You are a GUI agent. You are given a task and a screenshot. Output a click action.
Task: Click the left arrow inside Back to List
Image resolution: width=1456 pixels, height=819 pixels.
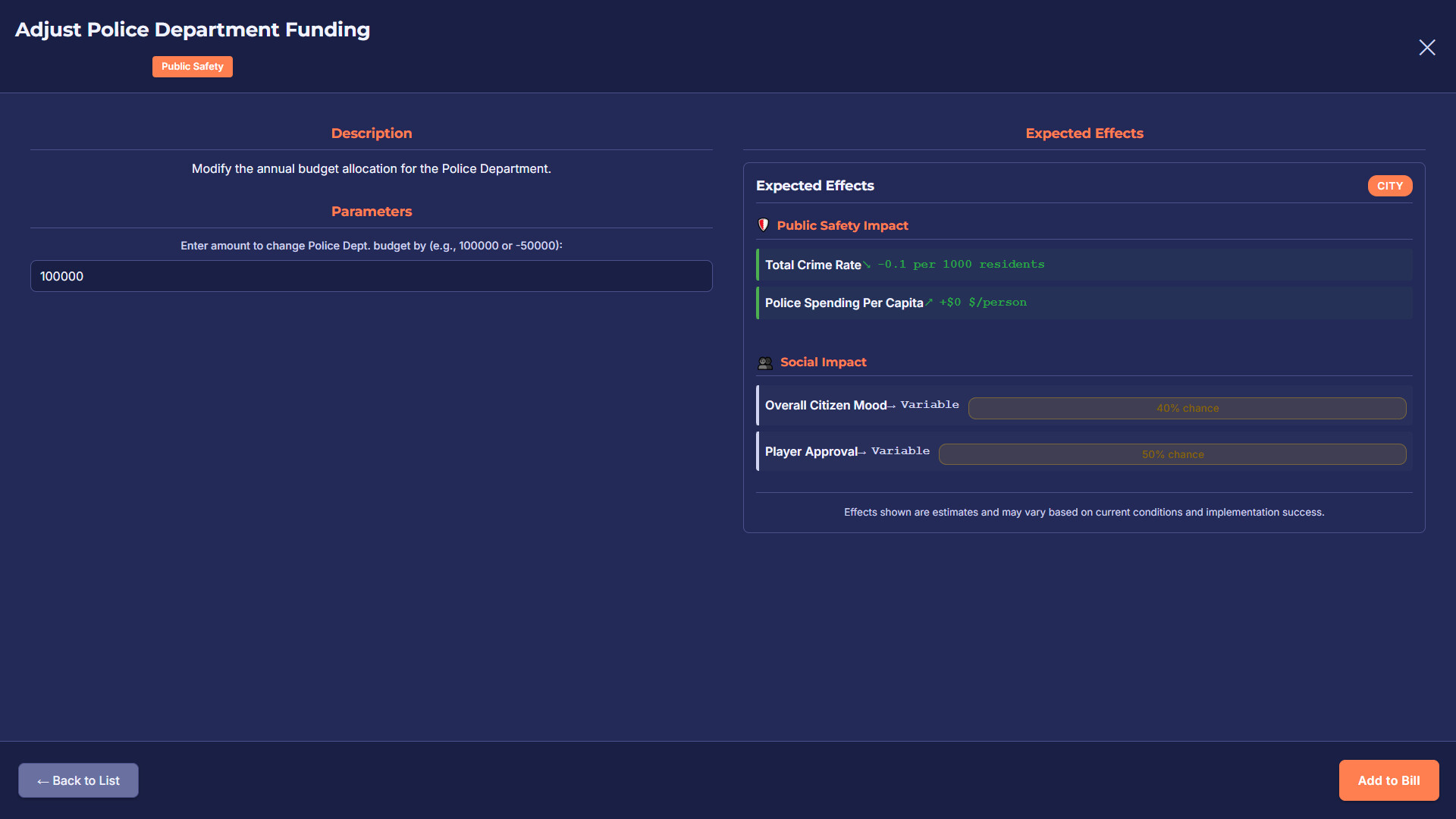coord(42,780)
